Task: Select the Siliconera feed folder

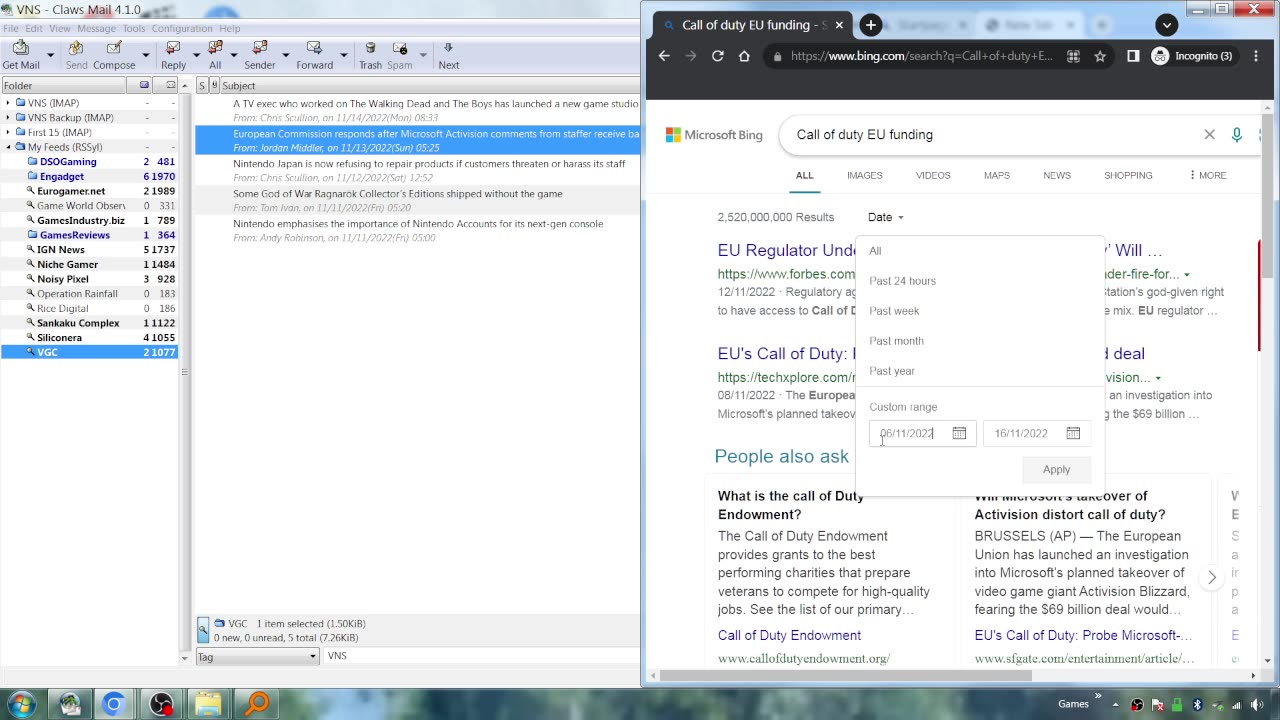Action: pos(59,337)
